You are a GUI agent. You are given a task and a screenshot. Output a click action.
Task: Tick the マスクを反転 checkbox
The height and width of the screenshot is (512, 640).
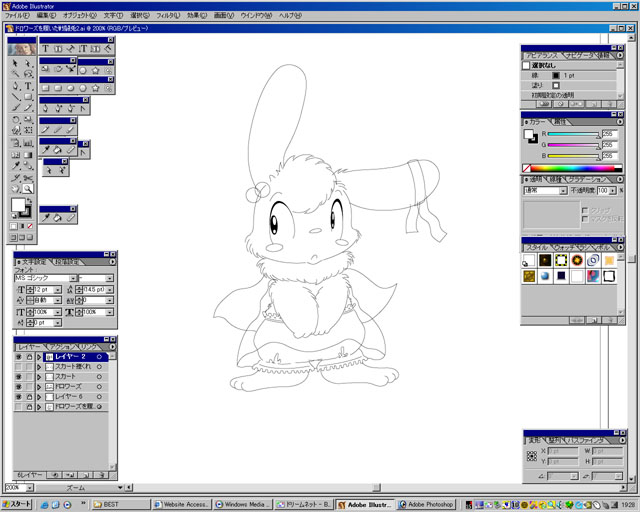tap(584, 219)
